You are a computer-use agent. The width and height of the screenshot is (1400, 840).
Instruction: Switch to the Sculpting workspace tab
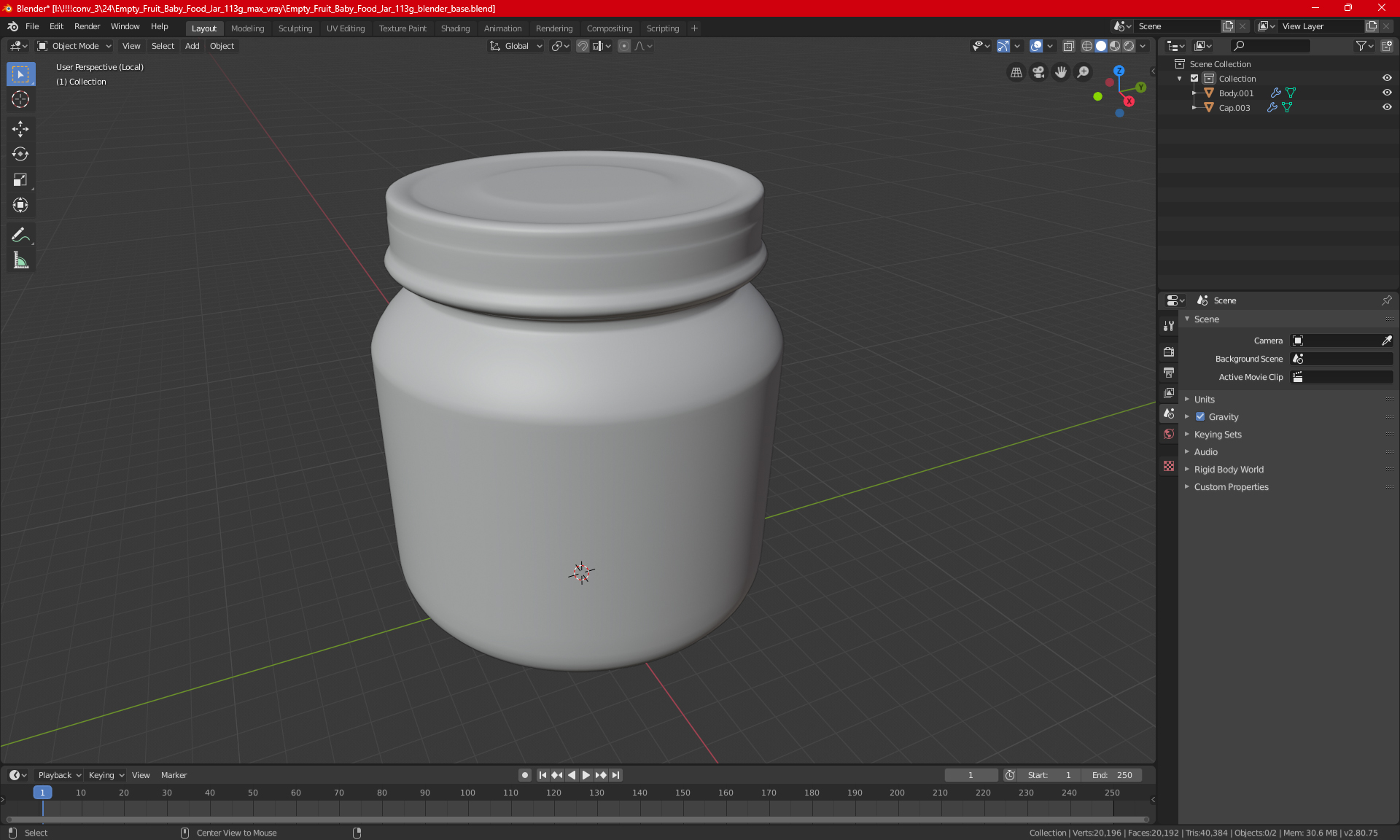point(295,28)
